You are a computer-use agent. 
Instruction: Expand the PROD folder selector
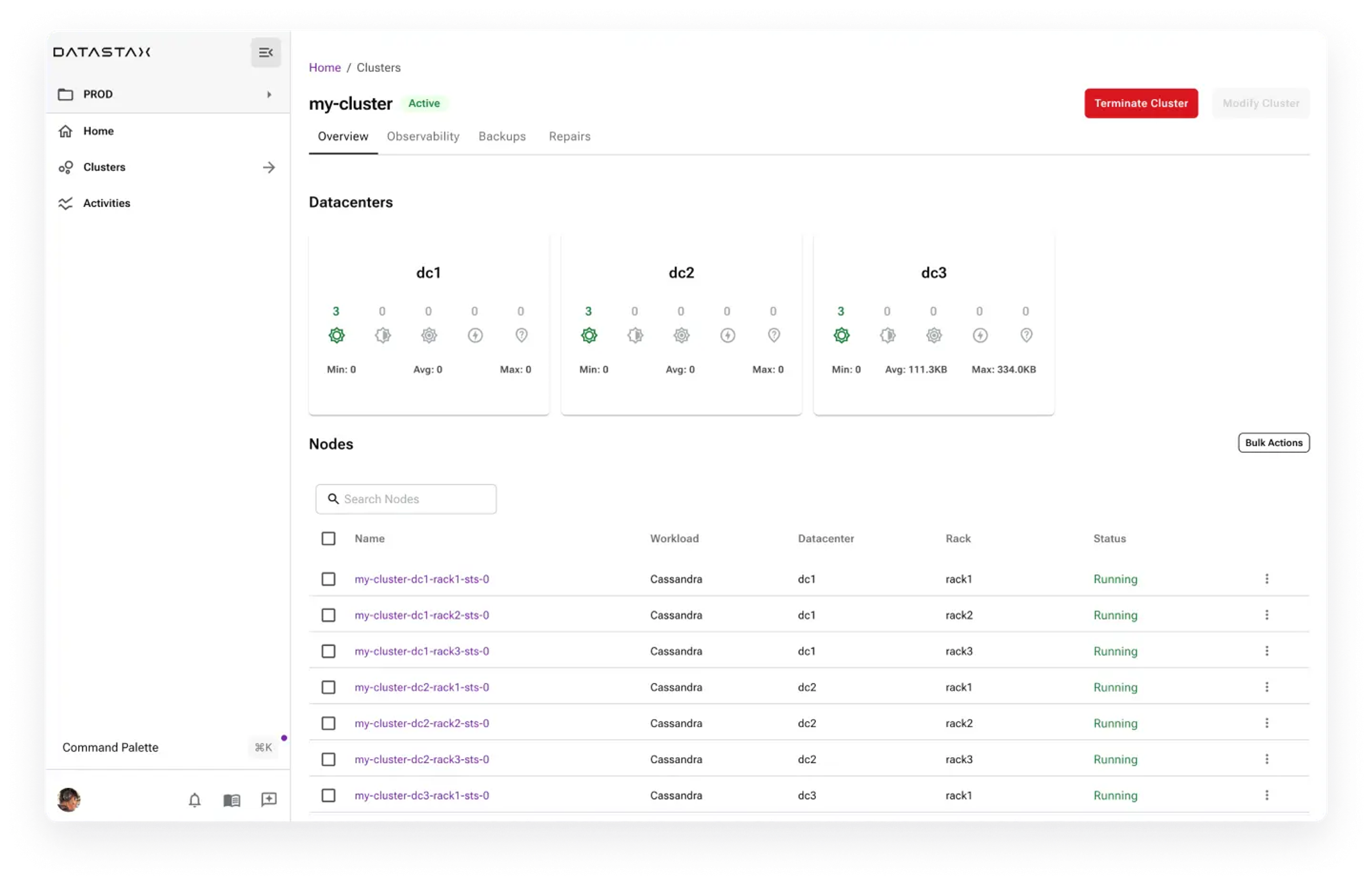click(269, 95)
